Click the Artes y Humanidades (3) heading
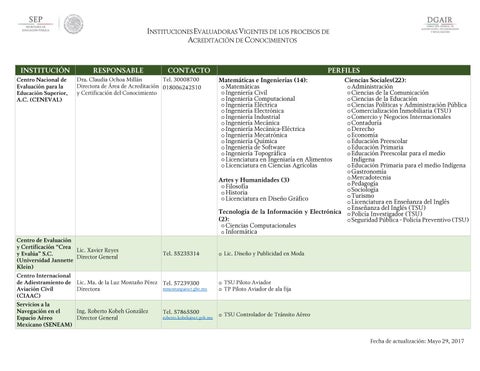 (254, 180)
